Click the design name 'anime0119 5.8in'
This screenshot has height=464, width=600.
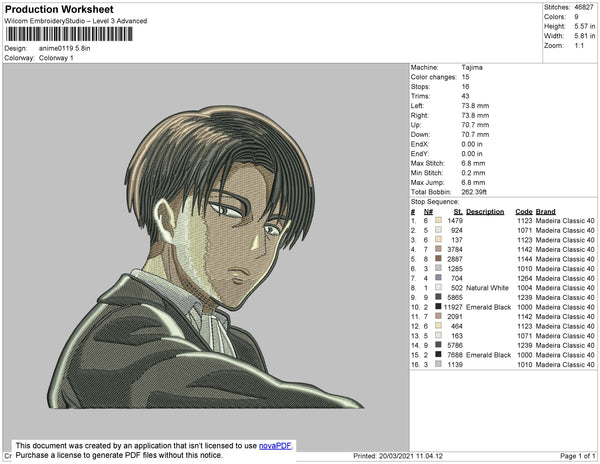point(65,48)
